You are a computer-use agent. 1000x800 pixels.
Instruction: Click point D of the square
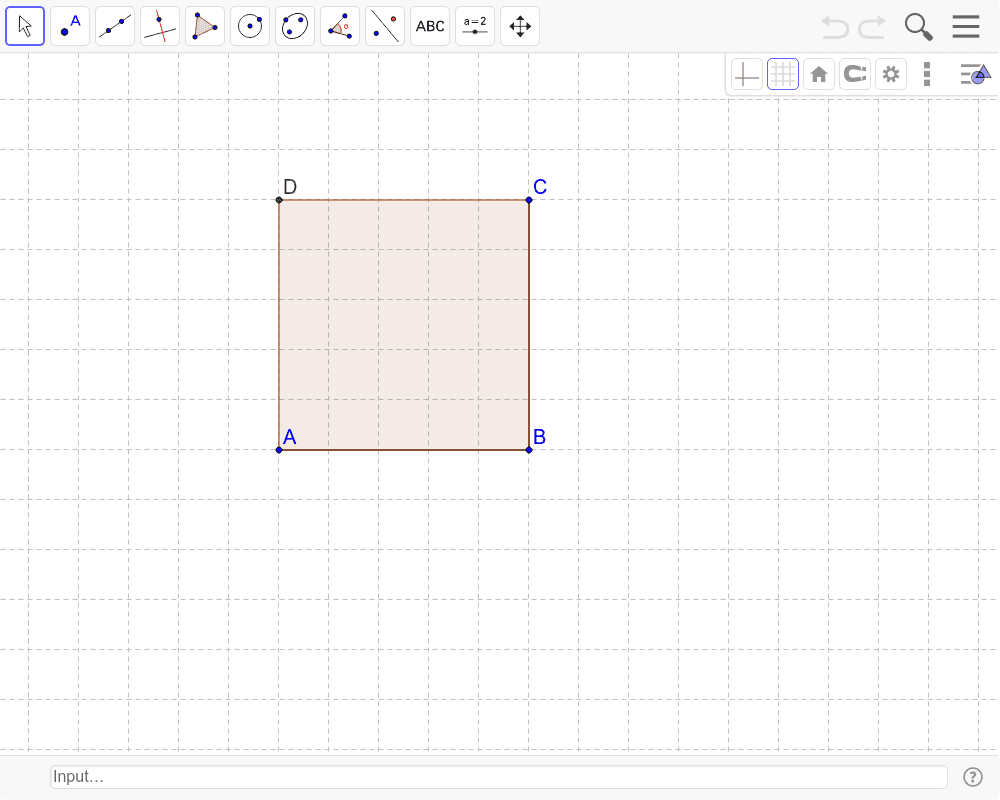pos(279,200)
